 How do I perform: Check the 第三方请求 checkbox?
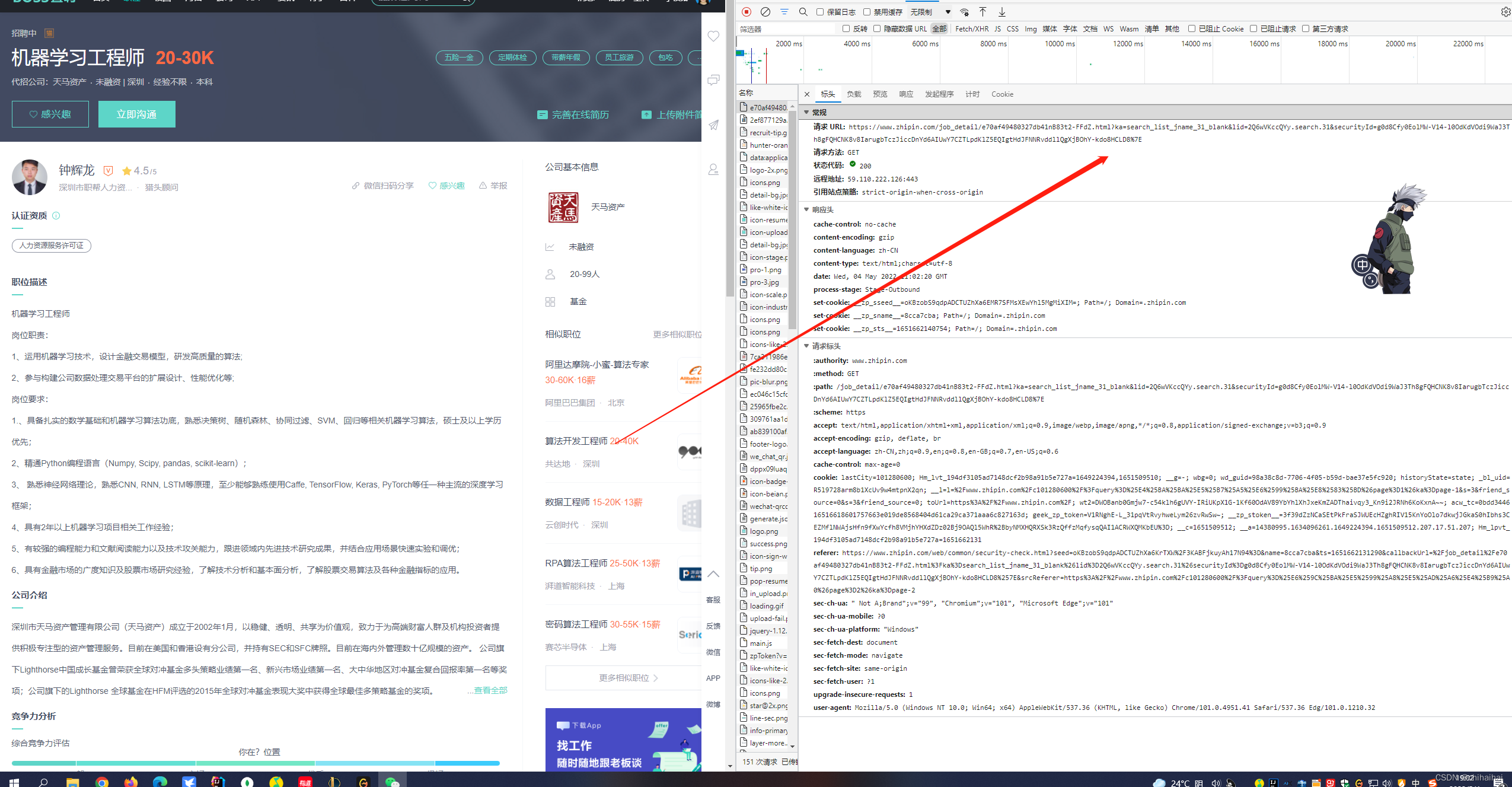(x=1306, y=28)
